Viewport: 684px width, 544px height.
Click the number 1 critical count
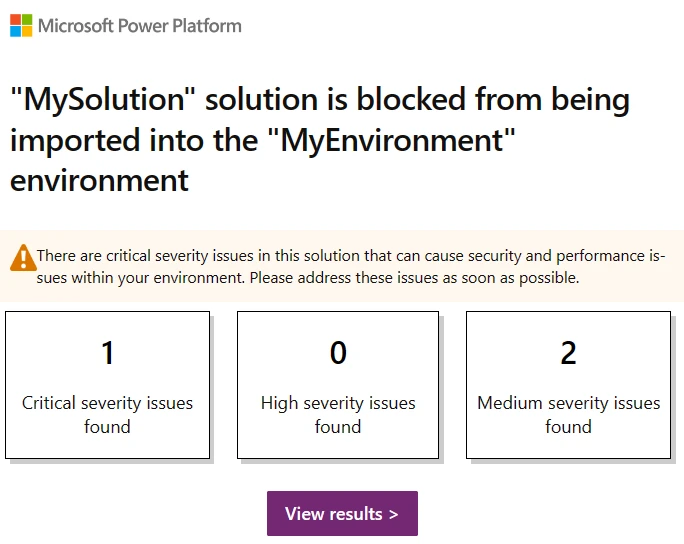[108, 353]
